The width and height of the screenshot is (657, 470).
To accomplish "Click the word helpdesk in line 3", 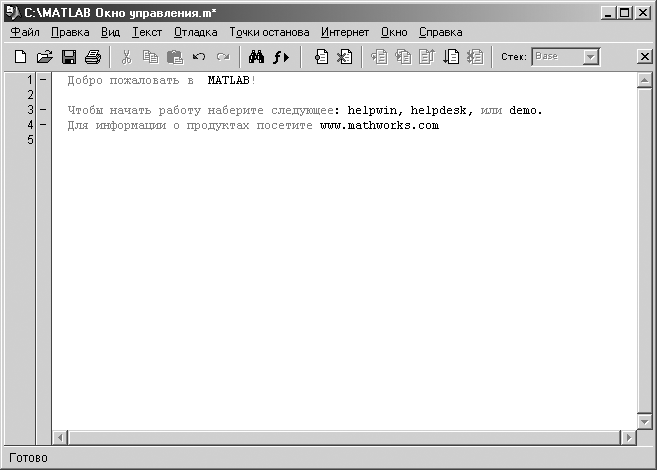I will (438, 111).
